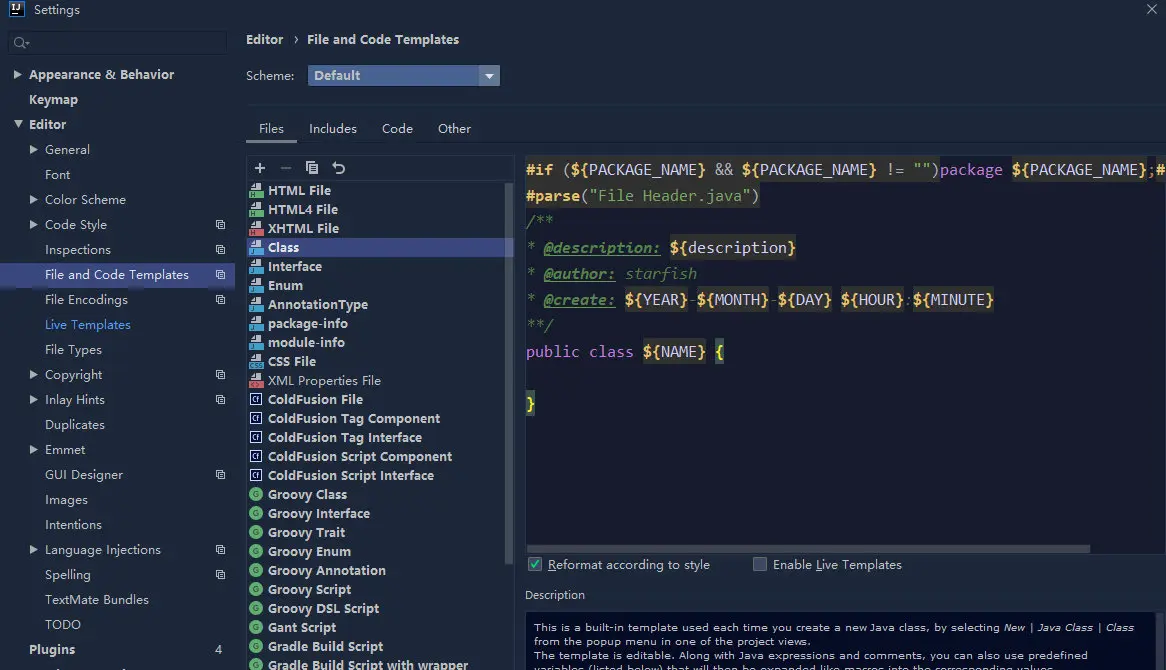
Task: Click the settings search magnifier icon
Action: [x=21, y=43]
